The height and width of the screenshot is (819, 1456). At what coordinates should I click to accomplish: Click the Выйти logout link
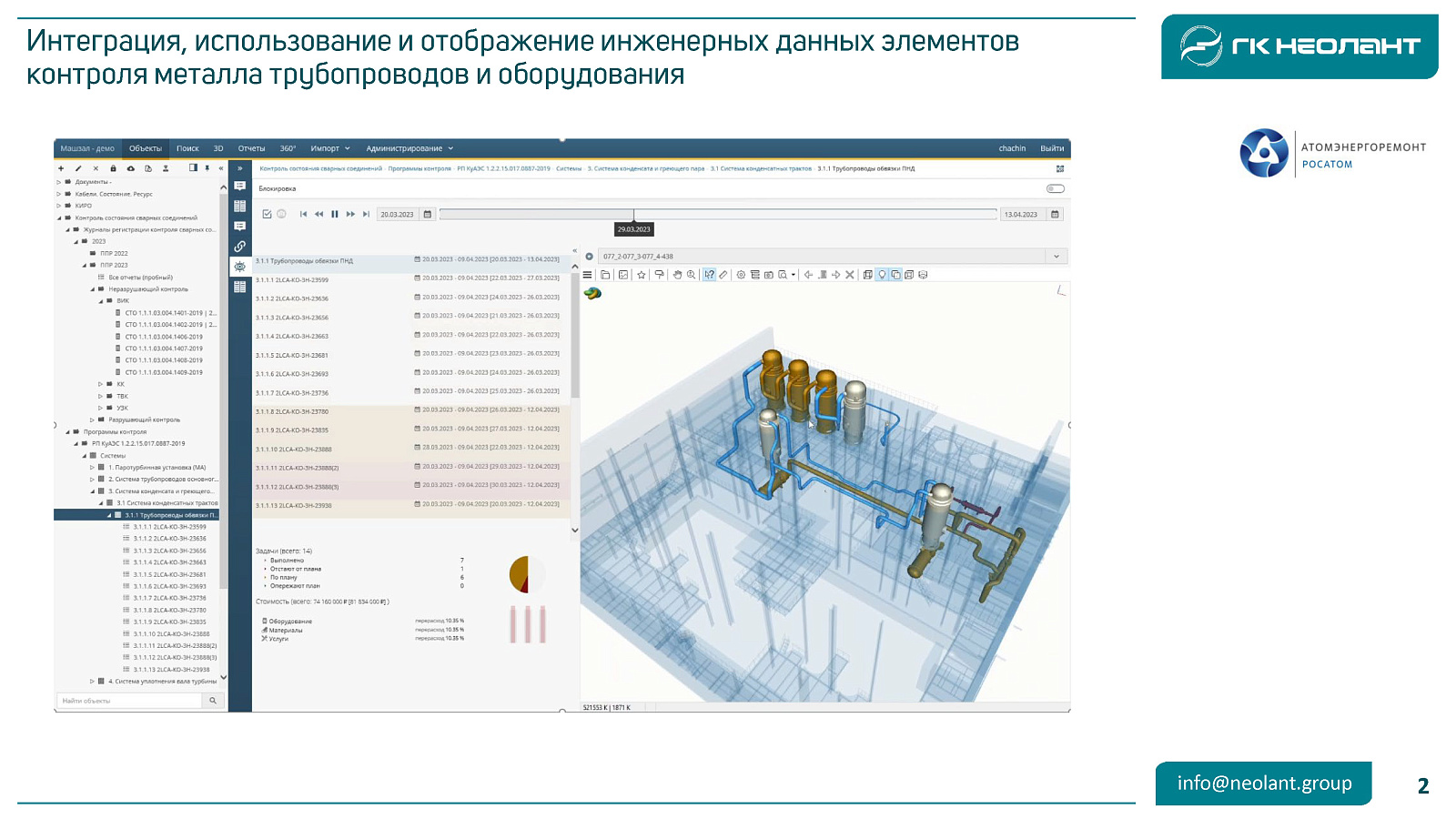click(1052, 148)
